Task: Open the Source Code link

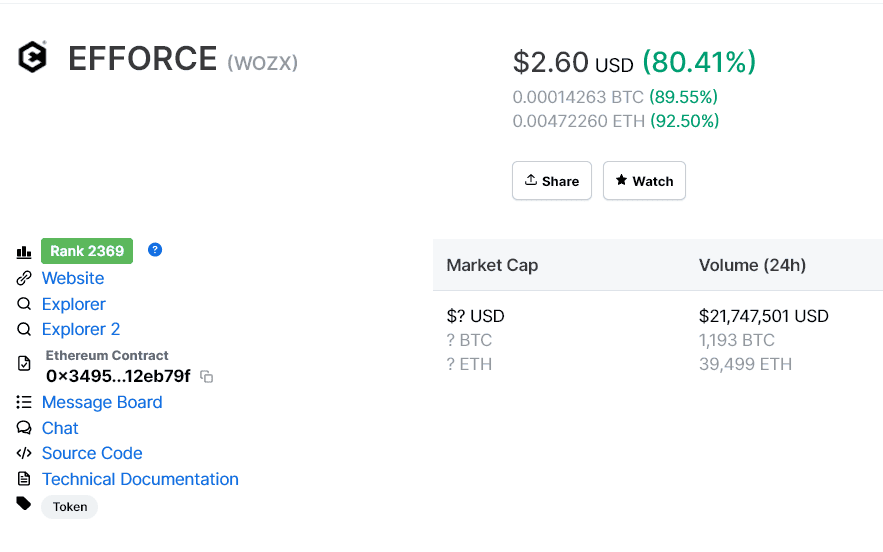Action: coord(92,453)
